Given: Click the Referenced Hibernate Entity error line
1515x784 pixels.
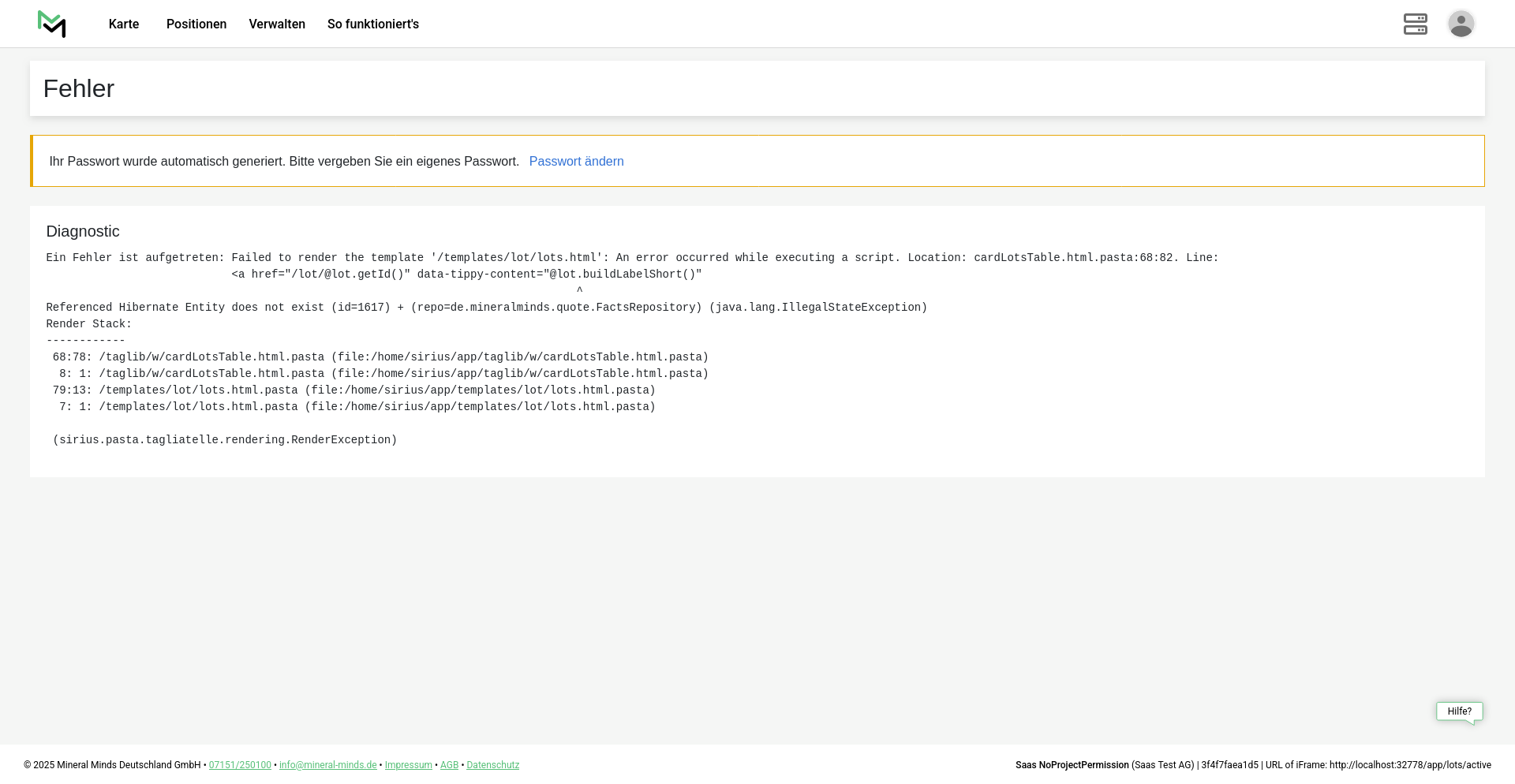Looking at the screenshot, I should click(x=486, y=308).
